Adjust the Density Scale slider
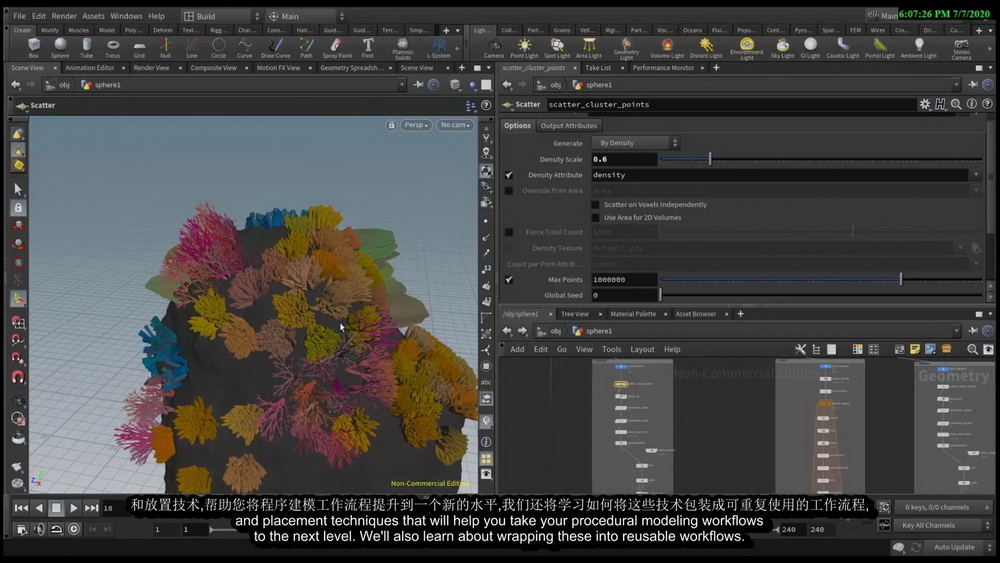The height and width of the screenshot is (563, 1000). point(821,159)
